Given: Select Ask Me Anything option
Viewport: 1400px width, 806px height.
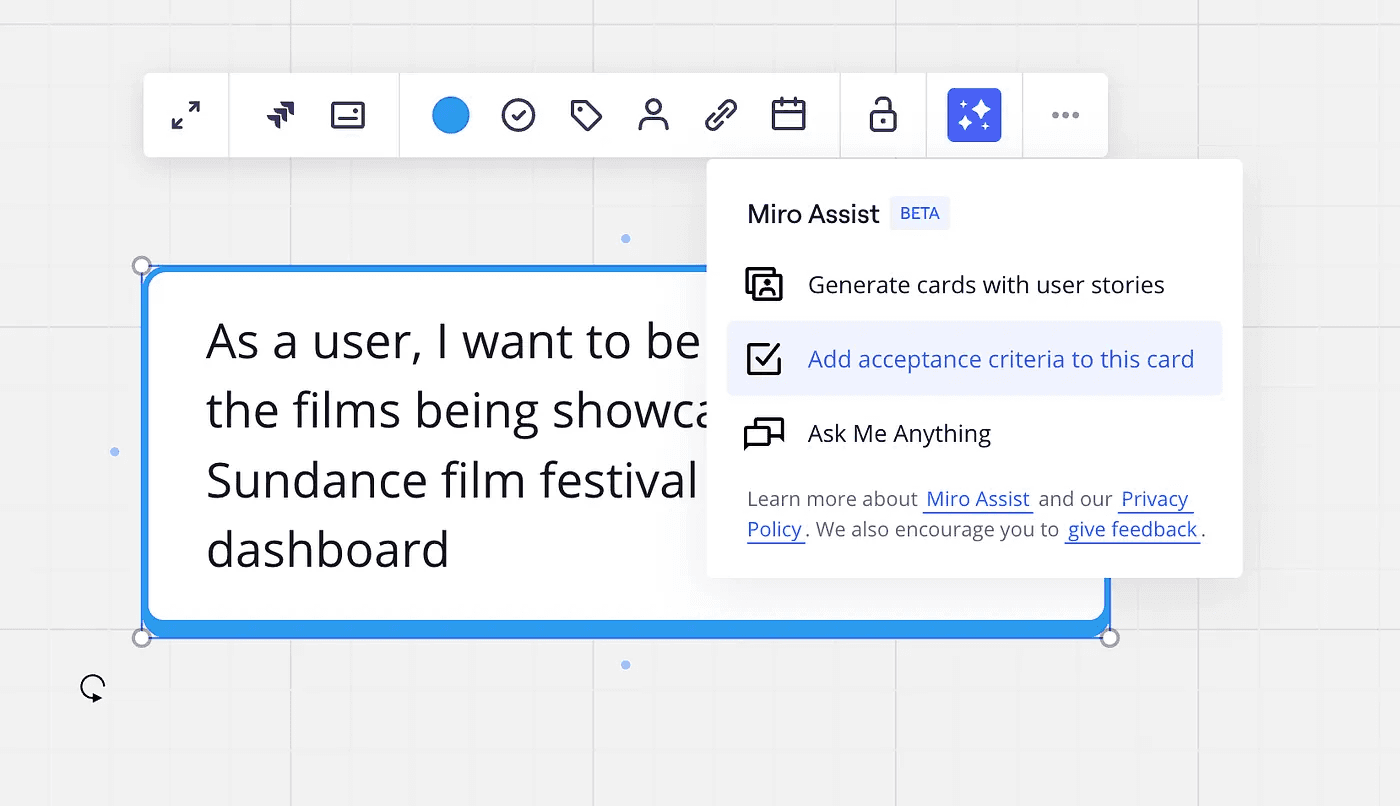Looking at the screenshot, I should tap(898, 434).
